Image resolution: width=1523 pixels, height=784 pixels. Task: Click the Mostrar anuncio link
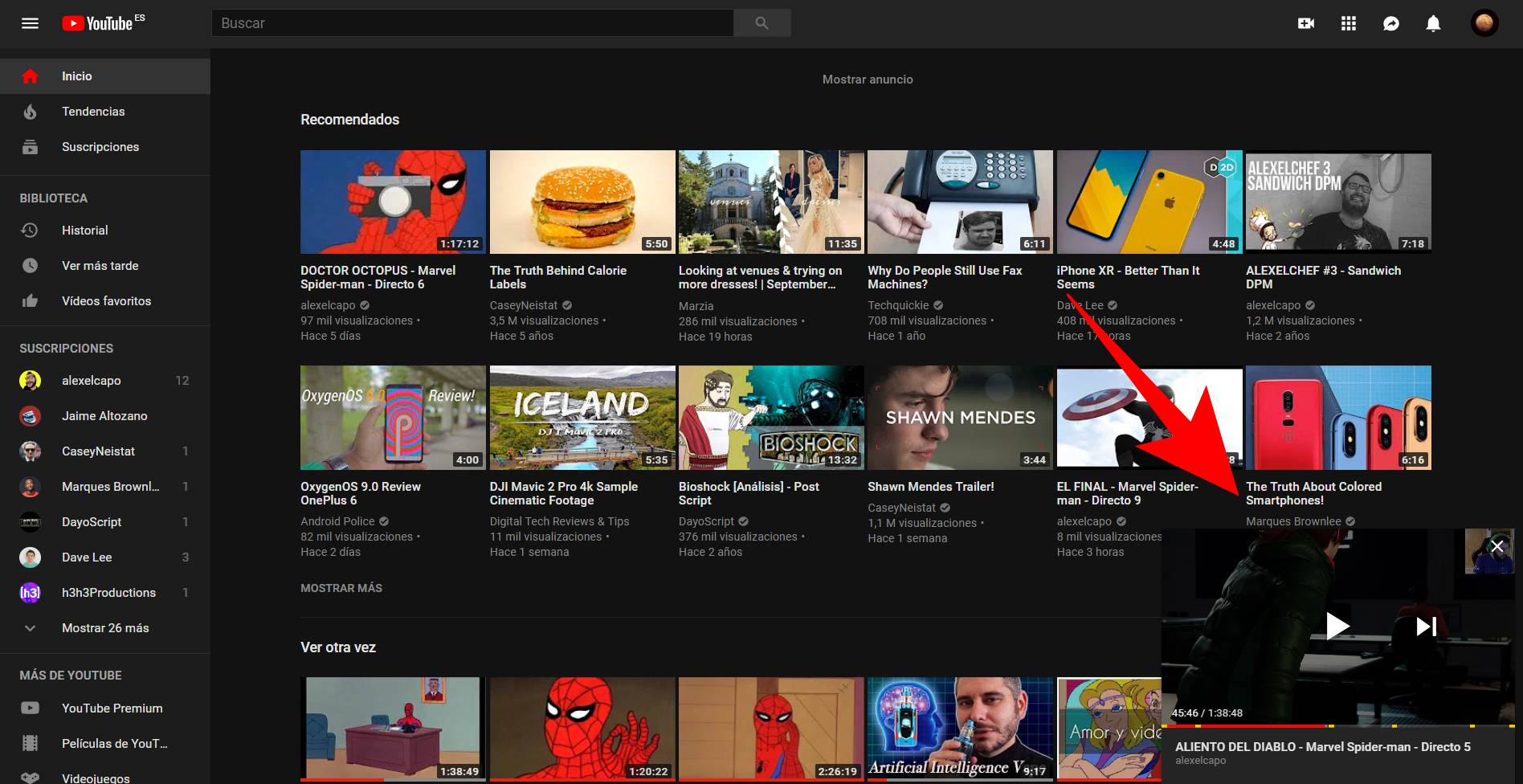point(868,80)
